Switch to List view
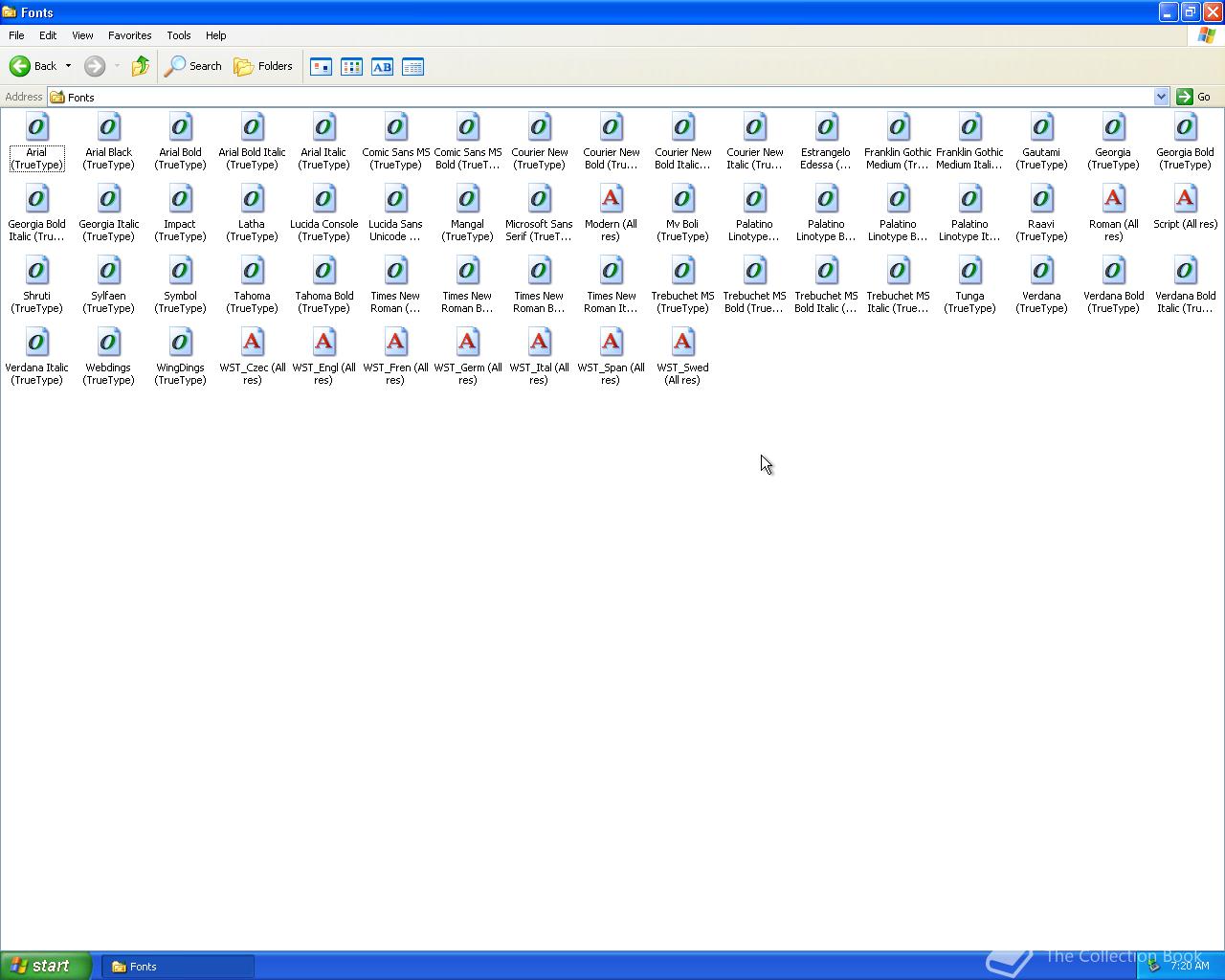Viewport: 1225px width, 980px height. pyautogui.click(x=351, y=67)
